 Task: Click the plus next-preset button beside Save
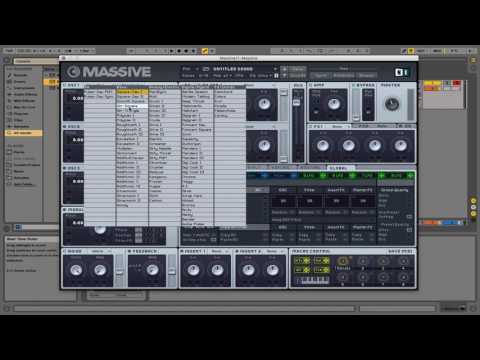(x=284, y=69)
